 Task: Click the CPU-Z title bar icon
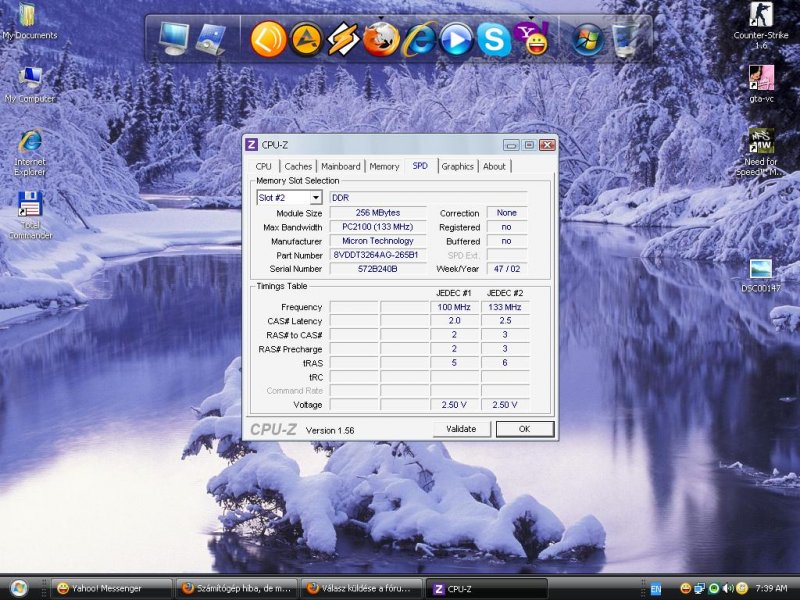(x=251, y=145)
